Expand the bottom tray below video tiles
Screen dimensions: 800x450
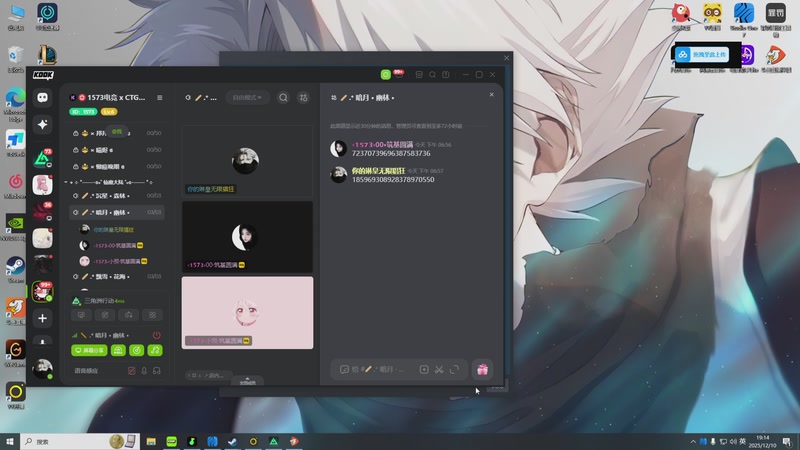point(247,381)
